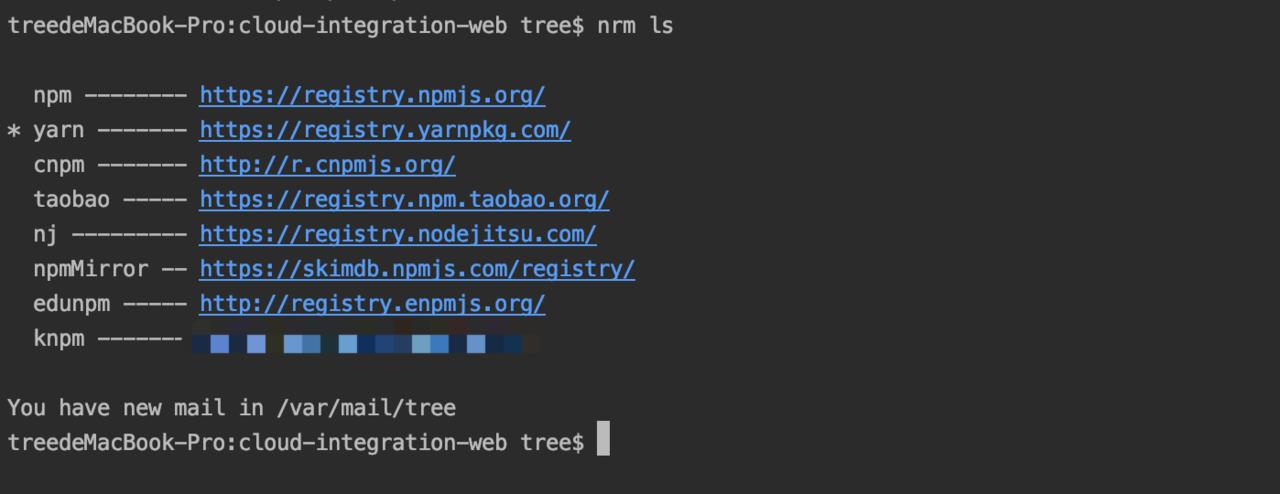Click the r.cnpmjs.org URL
This screenshot has height=494, width=1280.
pos(327,165)
